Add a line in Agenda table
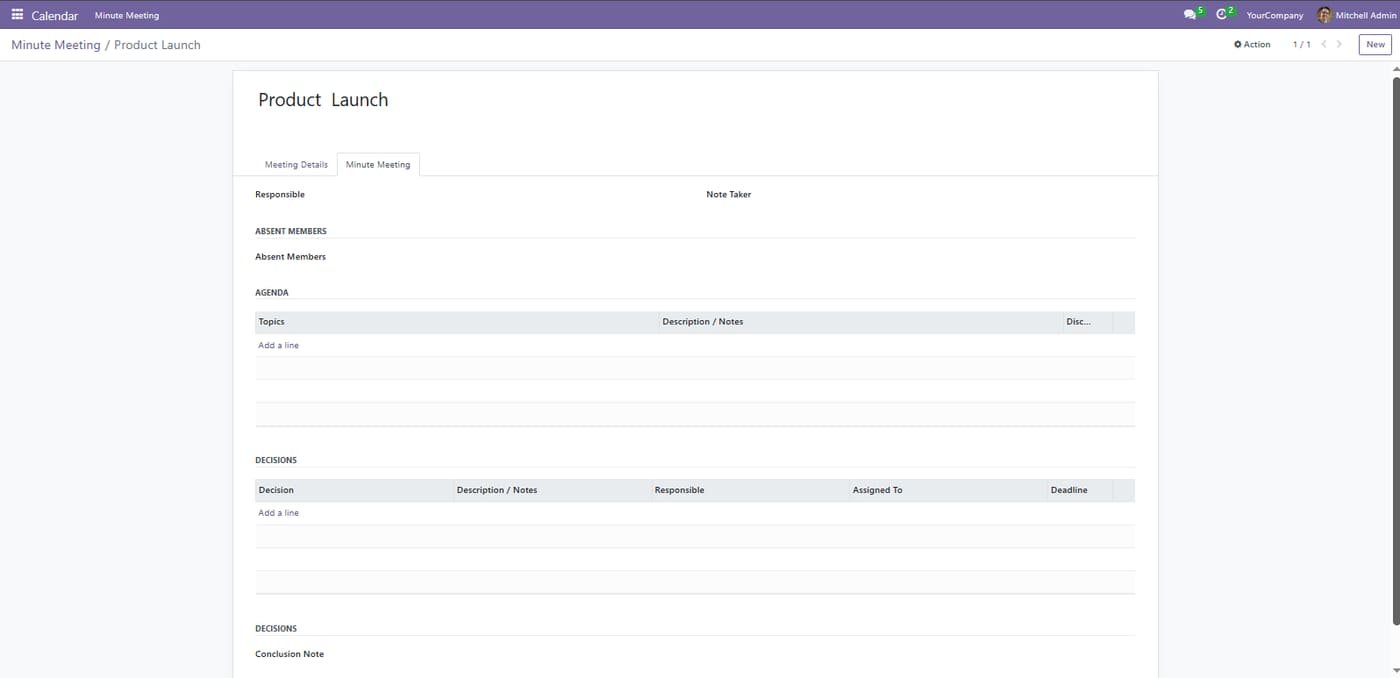1400x678 pixels. [278, 345]
